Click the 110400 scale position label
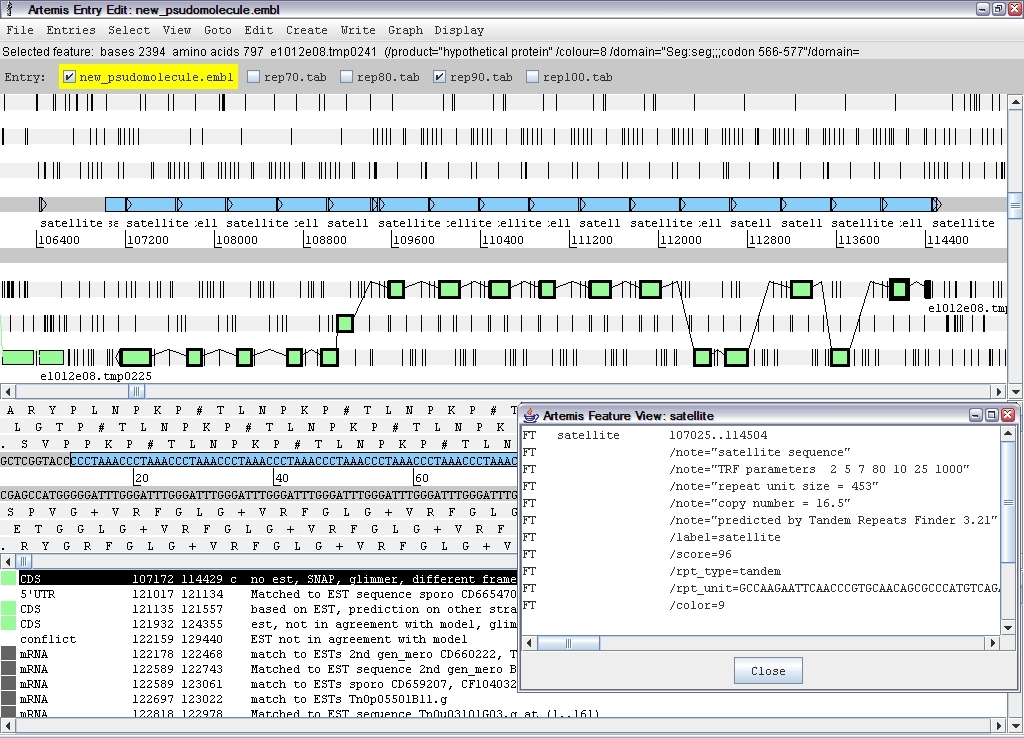 pyautogui.click(x=504, y=240)
